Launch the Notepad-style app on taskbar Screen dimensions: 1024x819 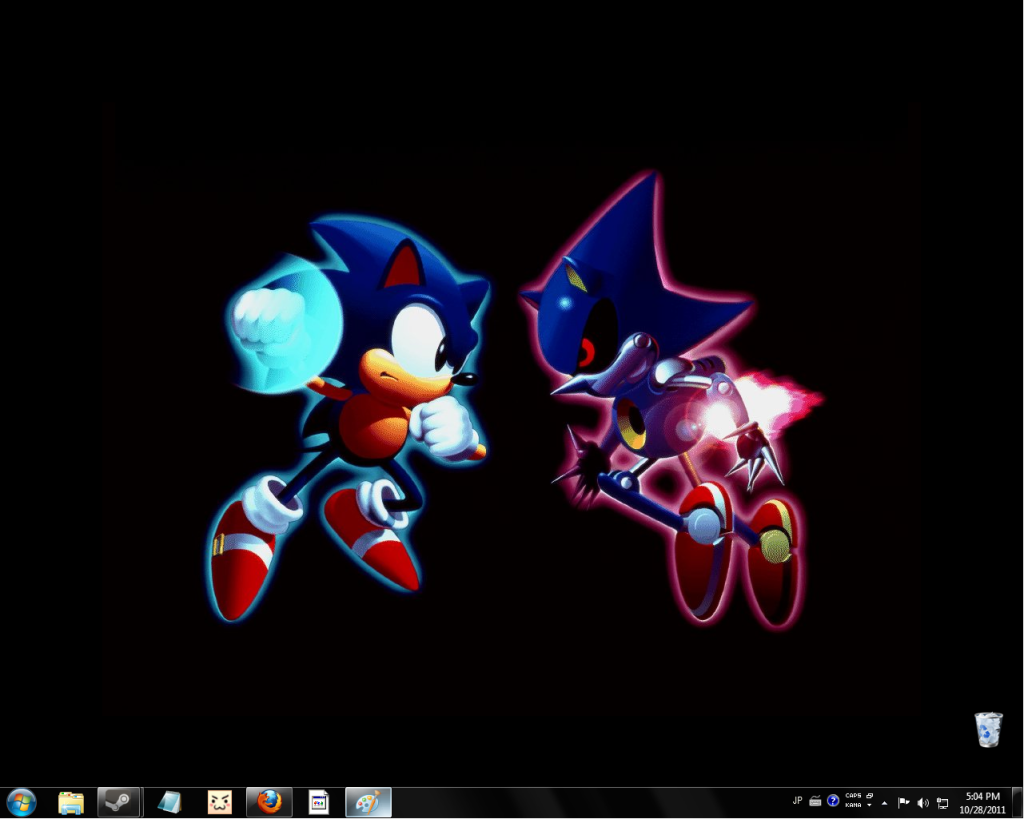169,802
